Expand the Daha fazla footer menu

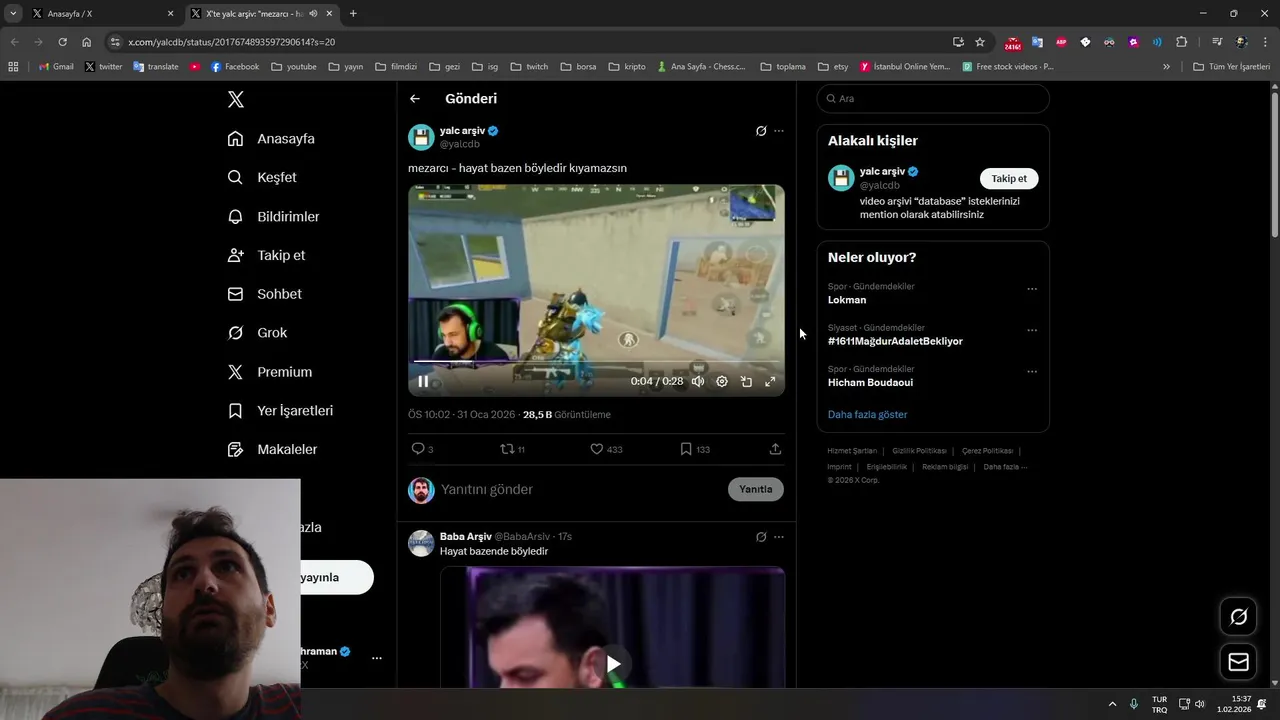tap(1005, 467)
